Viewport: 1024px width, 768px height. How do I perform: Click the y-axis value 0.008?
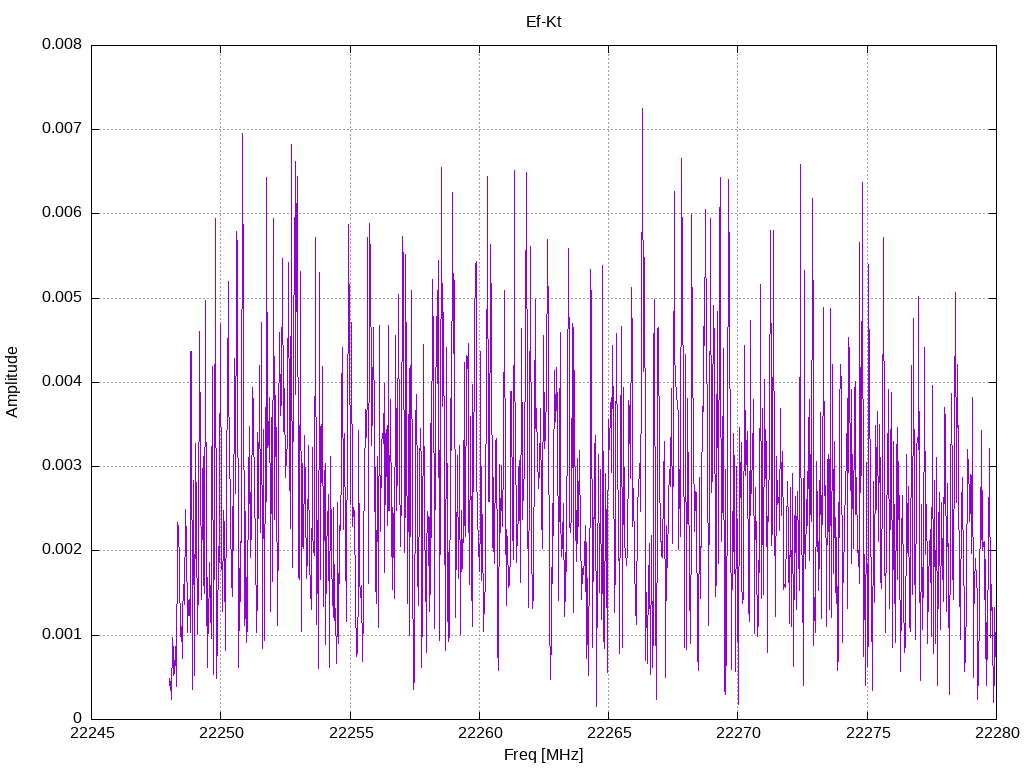(62, 44)
